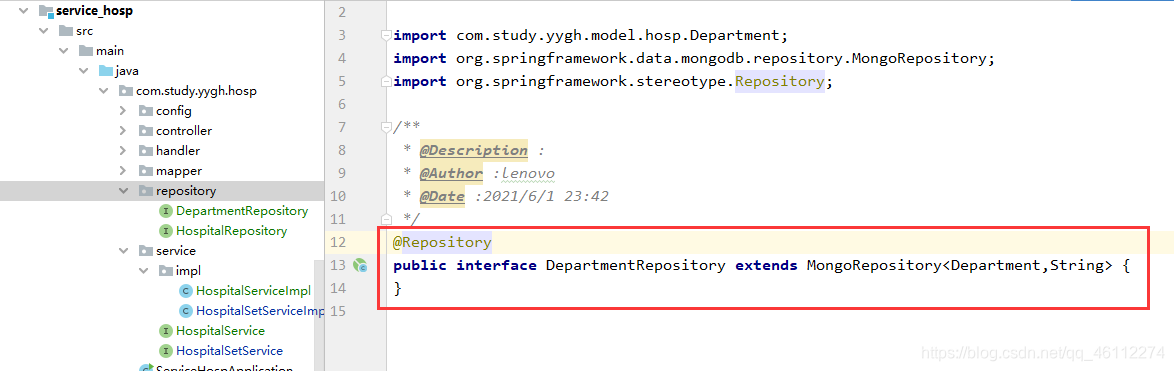Click the main folder icon
Image resolution: width=1174 pixels, height=371 pixels.
click(85, 51)
